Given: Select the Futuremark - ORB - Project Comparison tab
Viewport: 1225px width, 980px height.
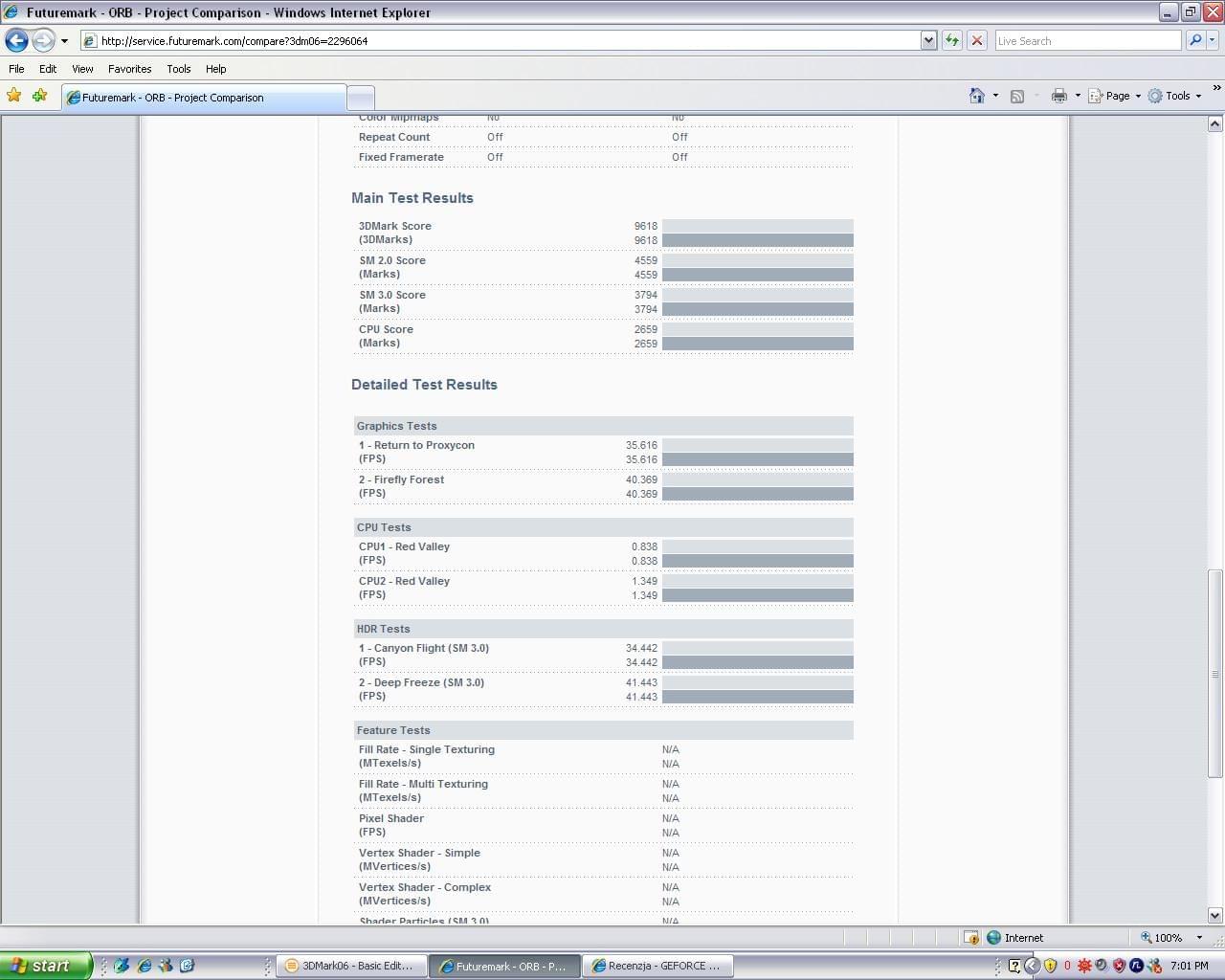Looking at the screenshot, I should [203, 98].
